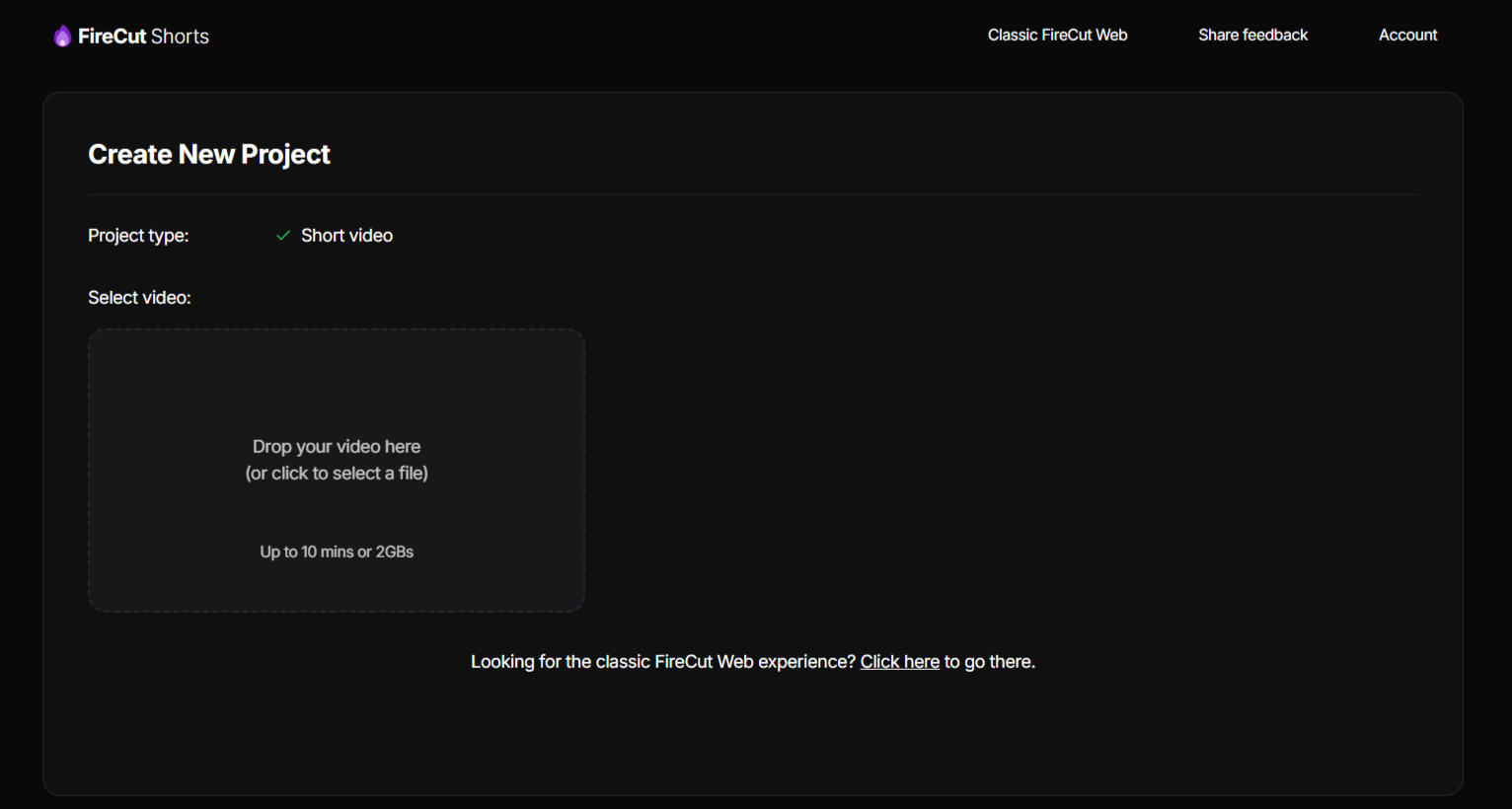
Task: Follow the 'Click here' classic experience link
Action: [x=899, y=662]
